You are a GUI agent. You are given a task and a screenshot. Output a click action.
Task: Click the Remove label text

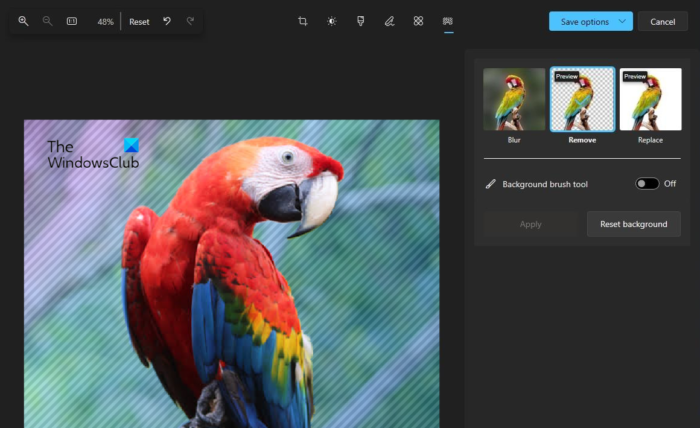582,140
